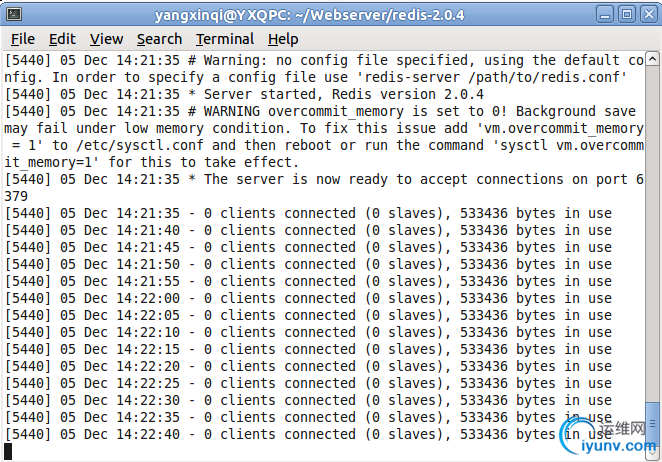The width and height of the screenshot is (662, 462).
Task: Click the scrollbar up arrow
Action: [x=652, y=59]
